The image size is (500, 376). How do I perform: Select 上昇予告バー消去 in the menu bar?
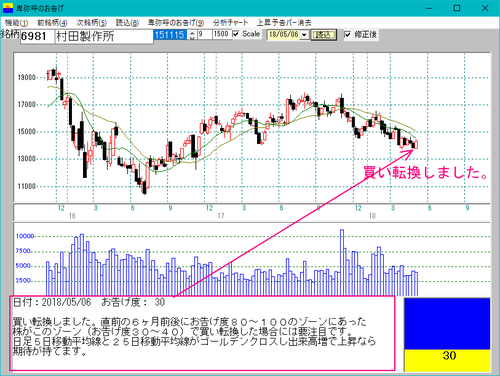coord(284,23)
